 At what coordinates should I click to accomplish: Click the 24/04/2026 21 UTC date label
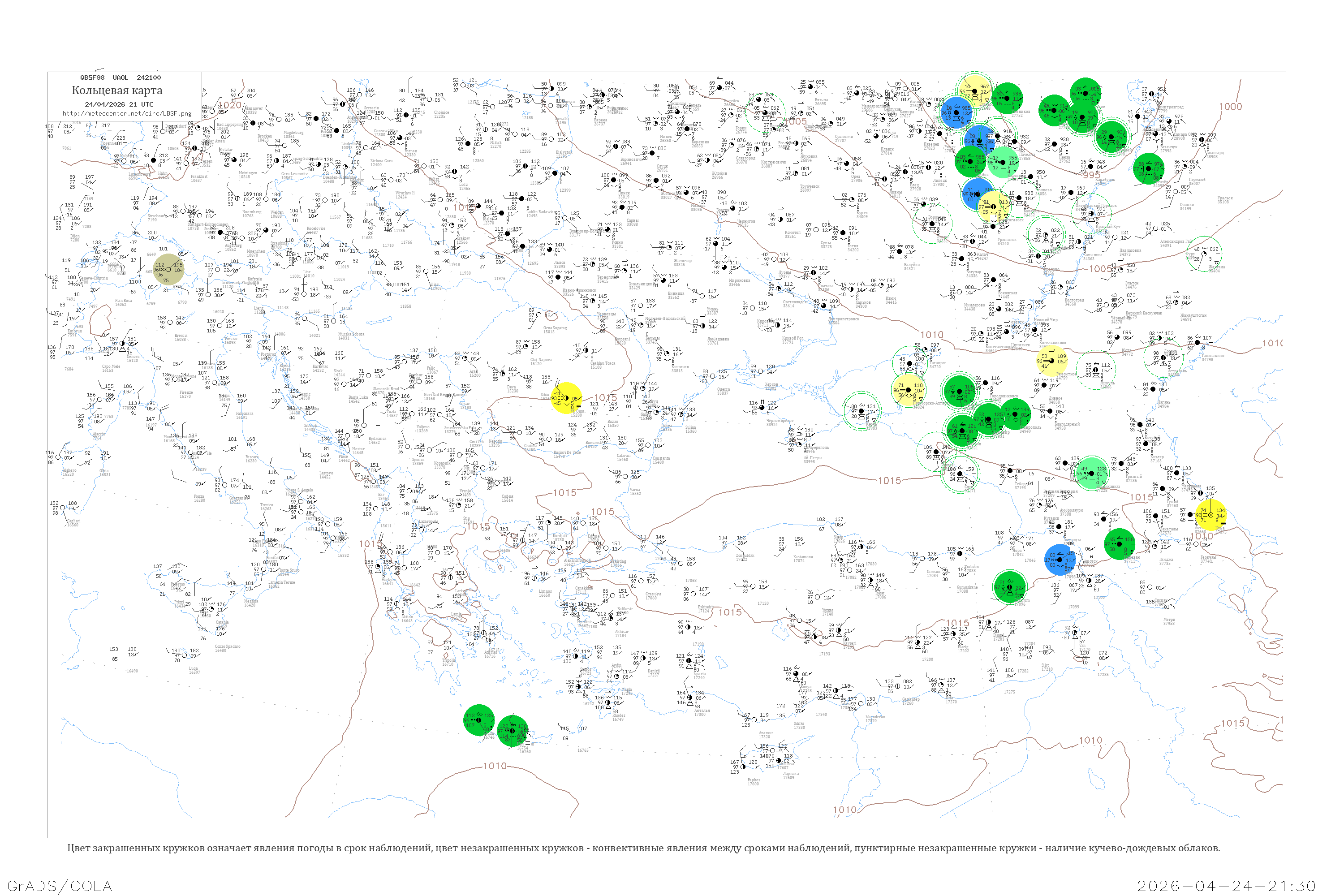click(x=119, y=104)
